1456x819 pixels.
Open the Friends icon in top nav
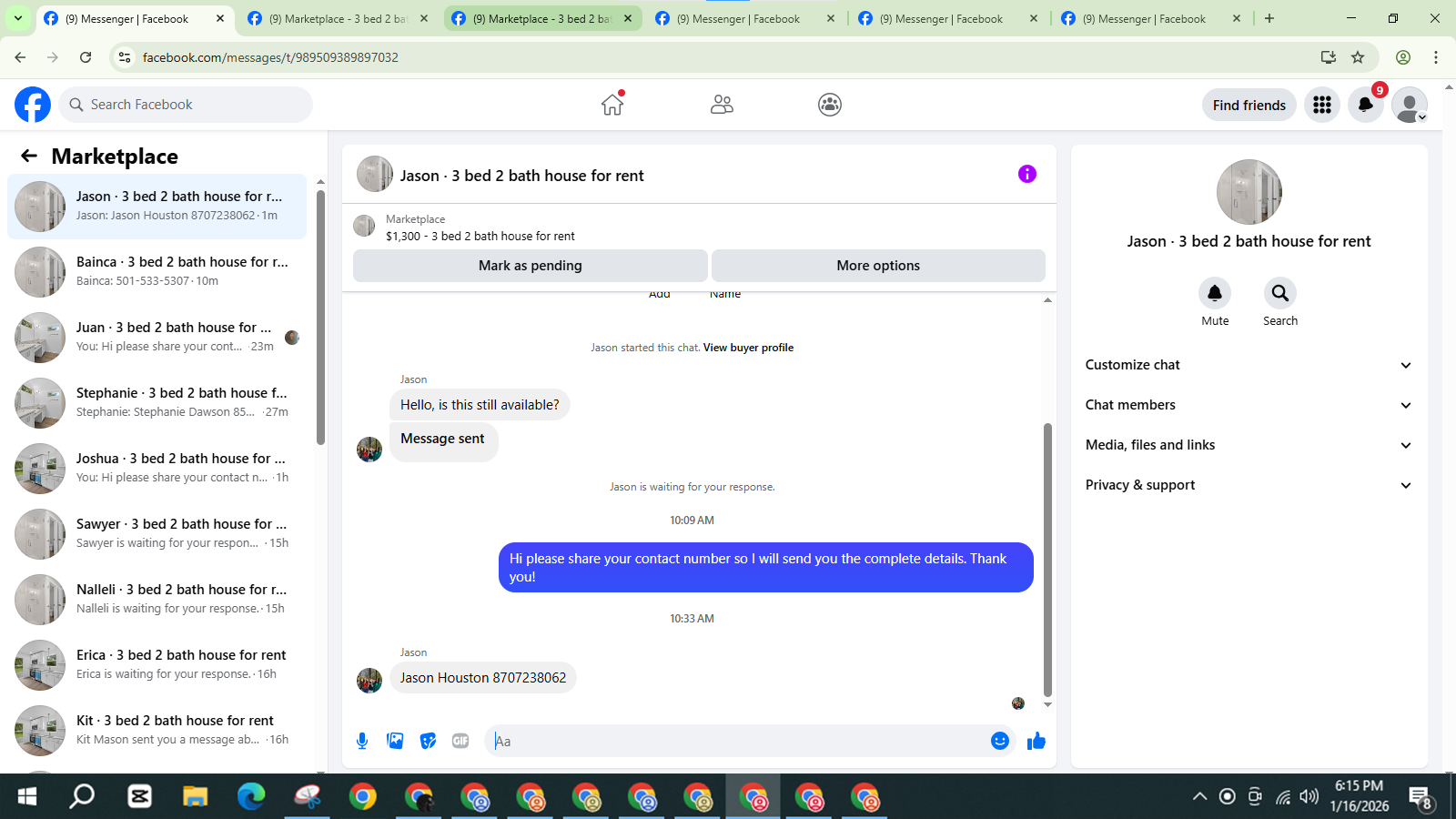tap(722, 105)
